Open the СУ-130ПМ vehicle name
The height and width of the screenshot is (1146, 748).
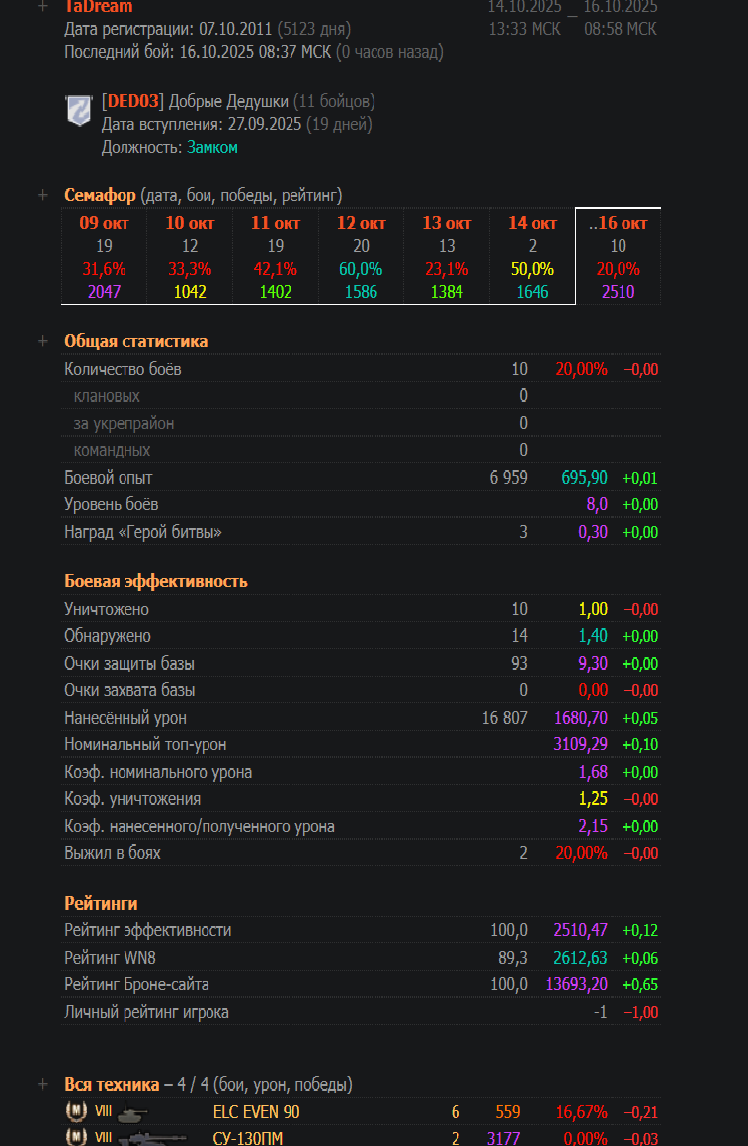coord(248,1138)
